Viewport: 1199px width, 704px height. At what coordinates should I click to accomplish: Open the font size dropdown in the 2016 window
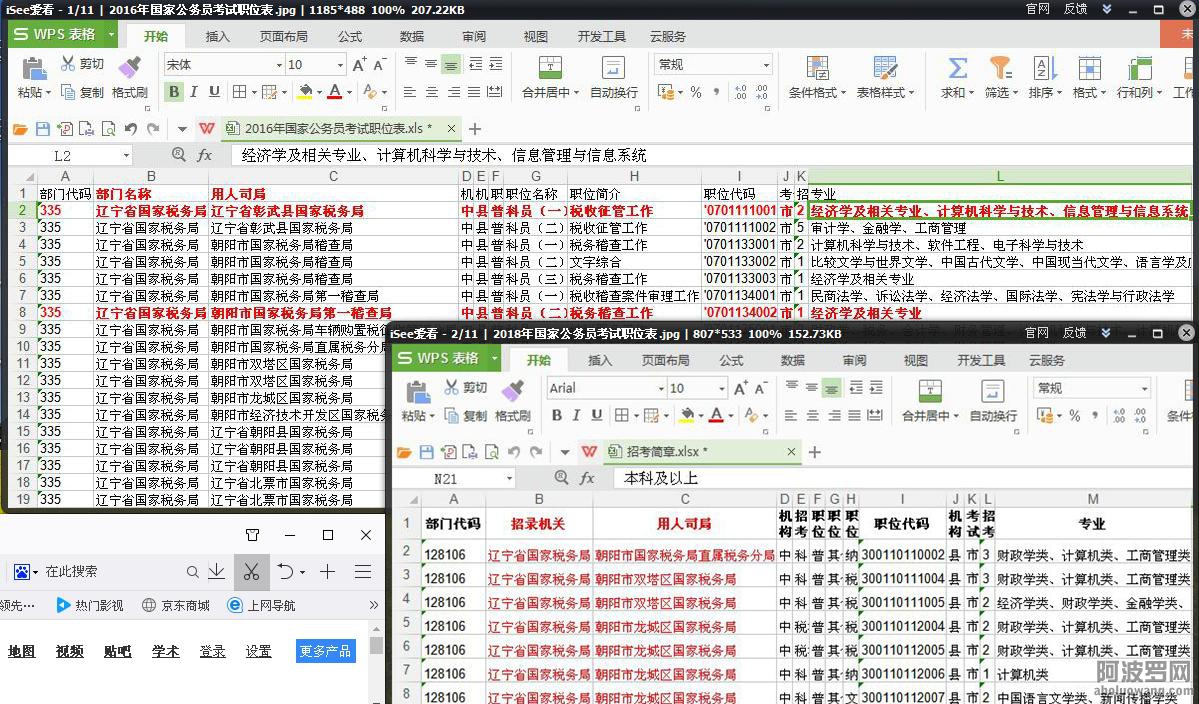point(340,65)
